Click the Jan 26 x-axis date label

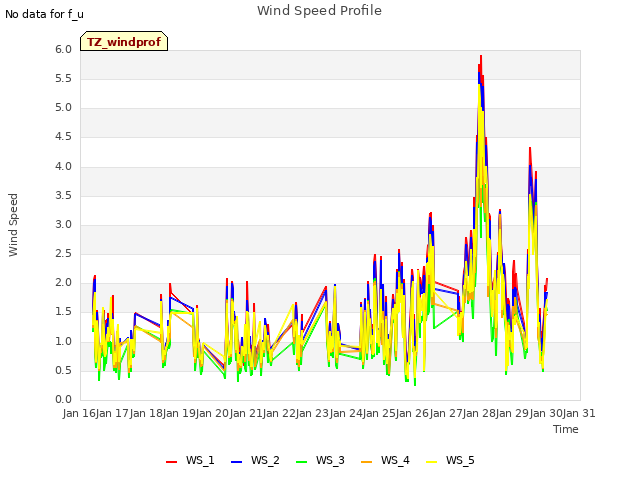tap(413, 413)
